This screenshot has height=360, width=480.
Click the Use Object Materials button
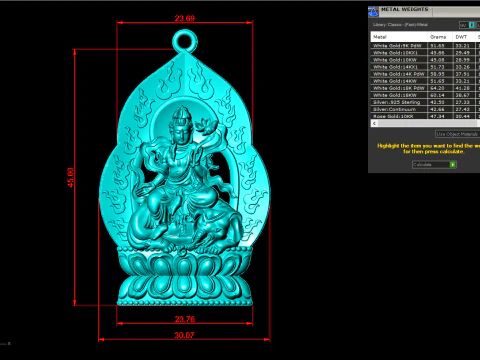click(x=457, y=134)
